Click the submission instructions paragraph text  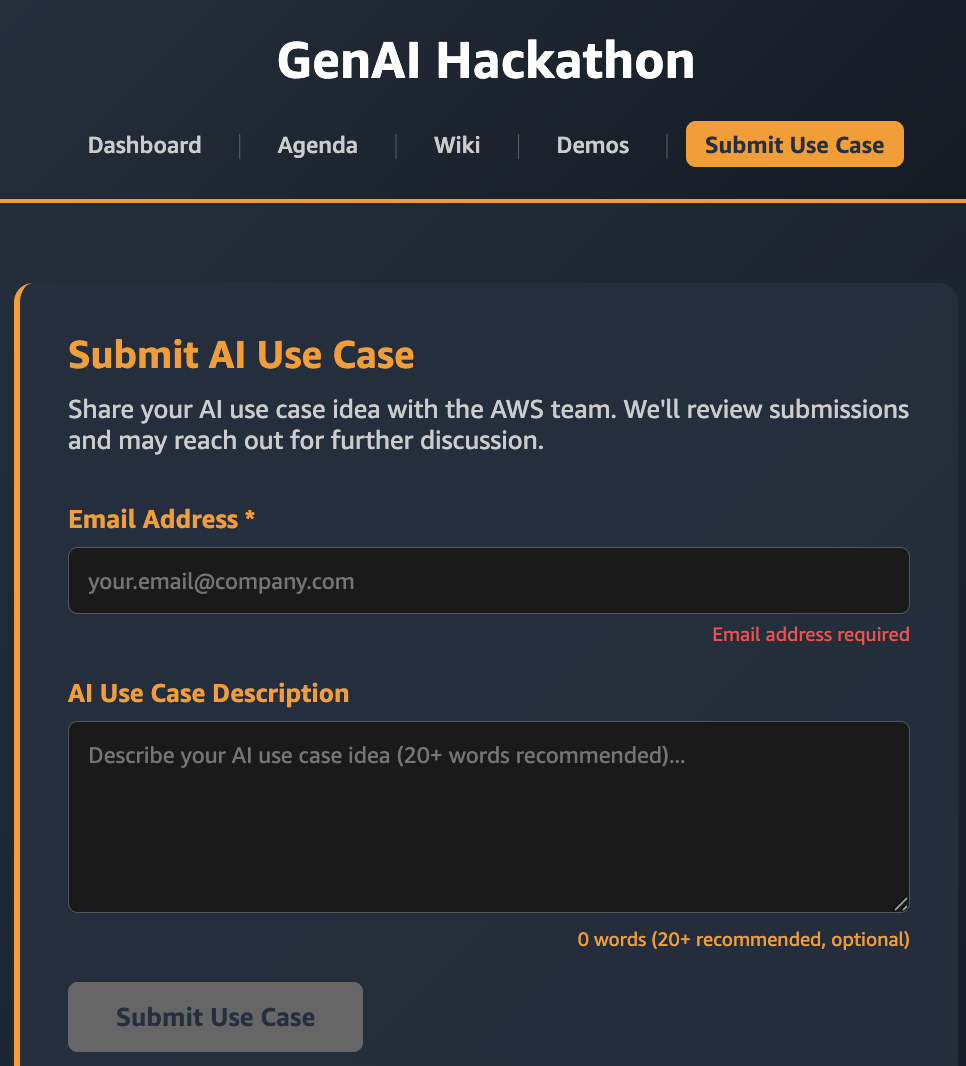click(x=488, y=424)
